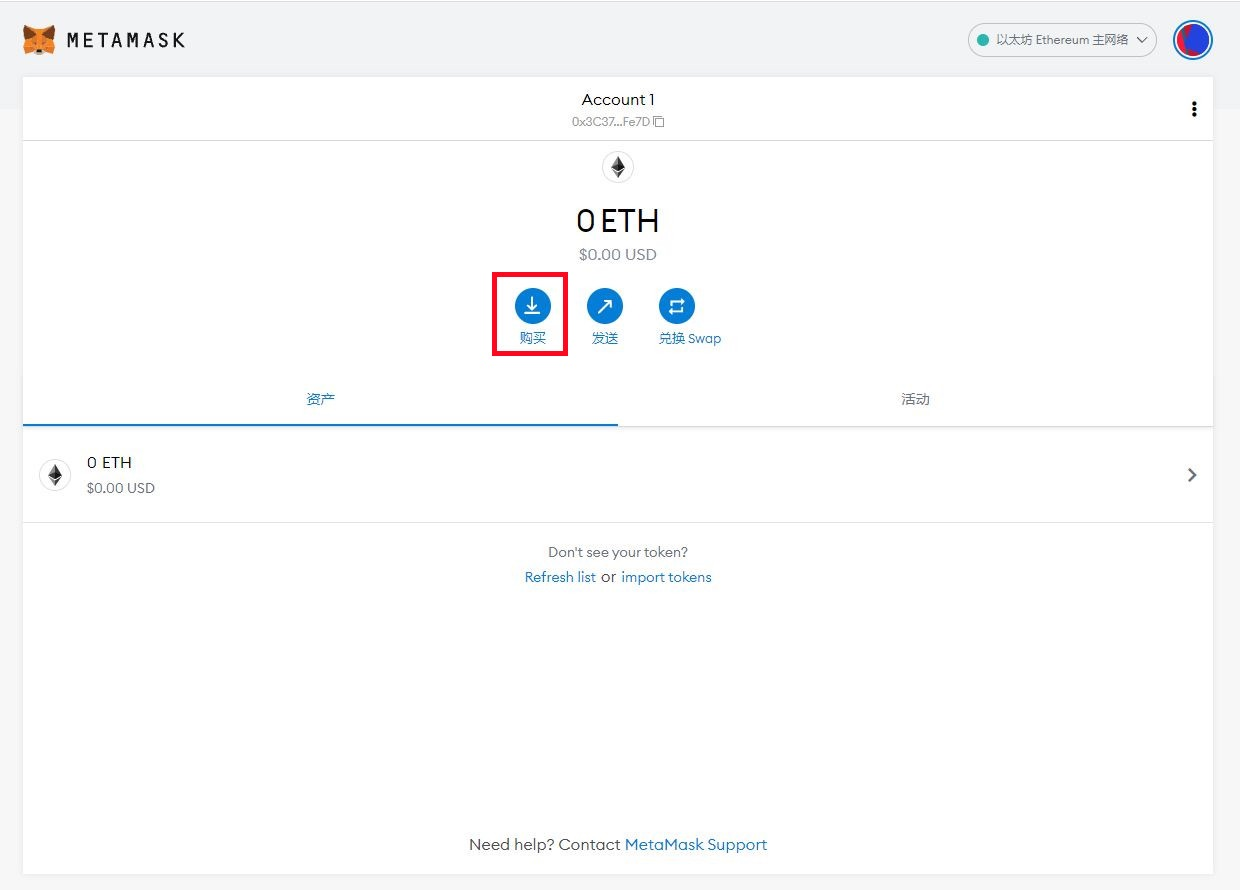Viewport: 1240px width, 890px height.
Task: Click the 0 ETH main balance text
Action: coord(618,221)
